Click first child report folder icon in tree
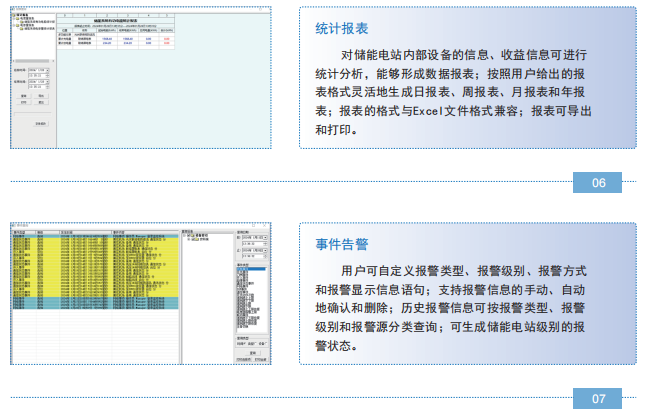 click(x=21, y=22)
